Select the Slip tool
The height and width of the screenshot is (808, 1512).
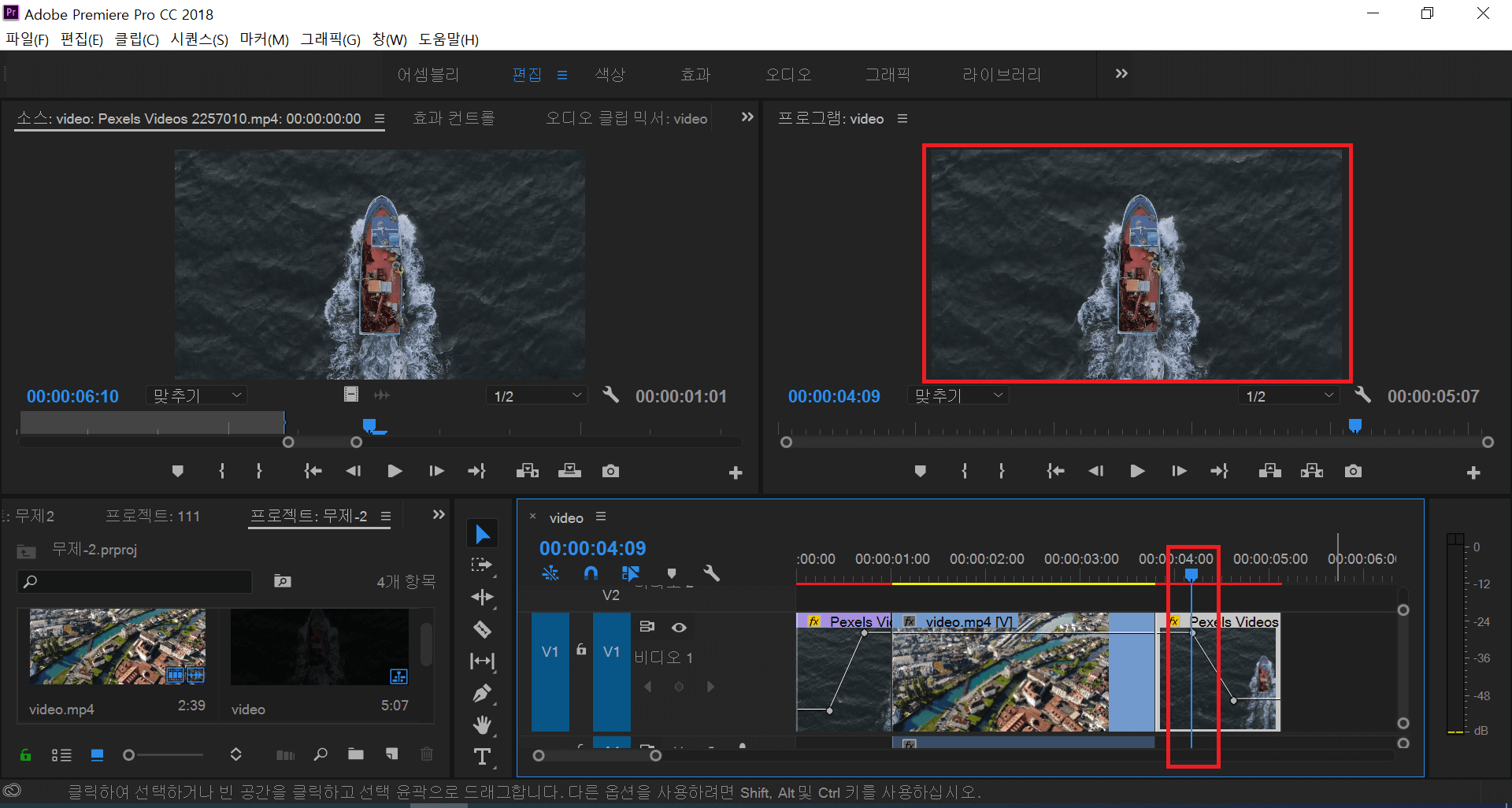click(x=482, y=661)
